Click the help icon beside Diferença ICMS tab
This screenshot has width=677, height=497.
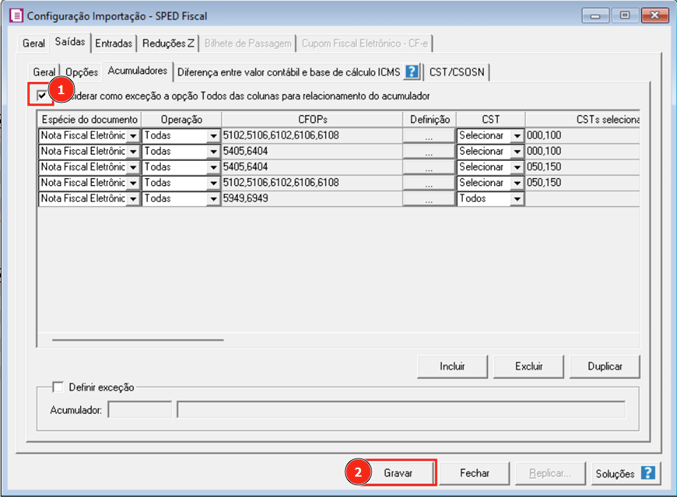pos(411,72)
